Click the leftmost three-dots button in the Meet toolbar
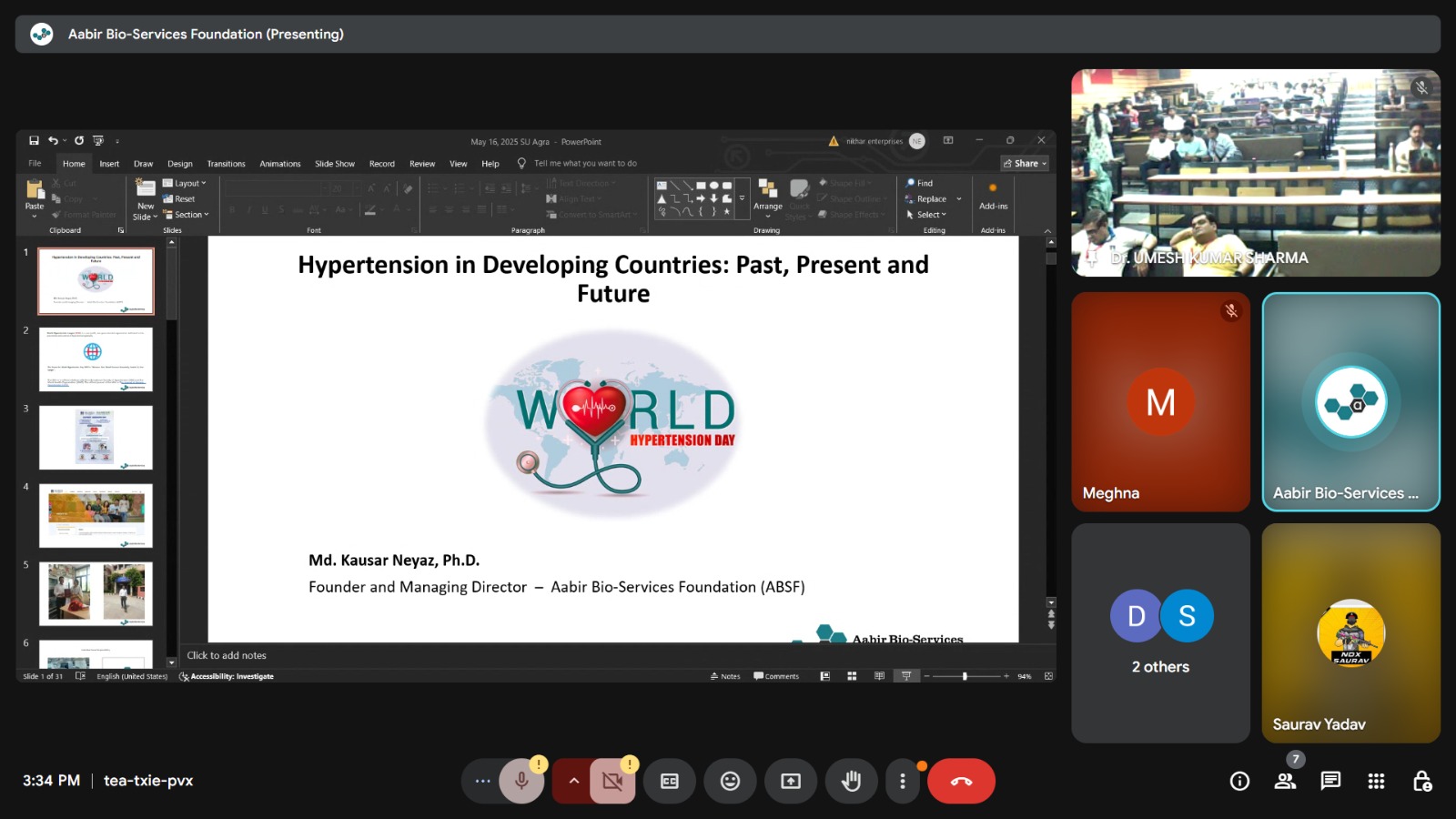Image resolution: width=1456 pixels, height=819 pixels. tap(483, 781)
